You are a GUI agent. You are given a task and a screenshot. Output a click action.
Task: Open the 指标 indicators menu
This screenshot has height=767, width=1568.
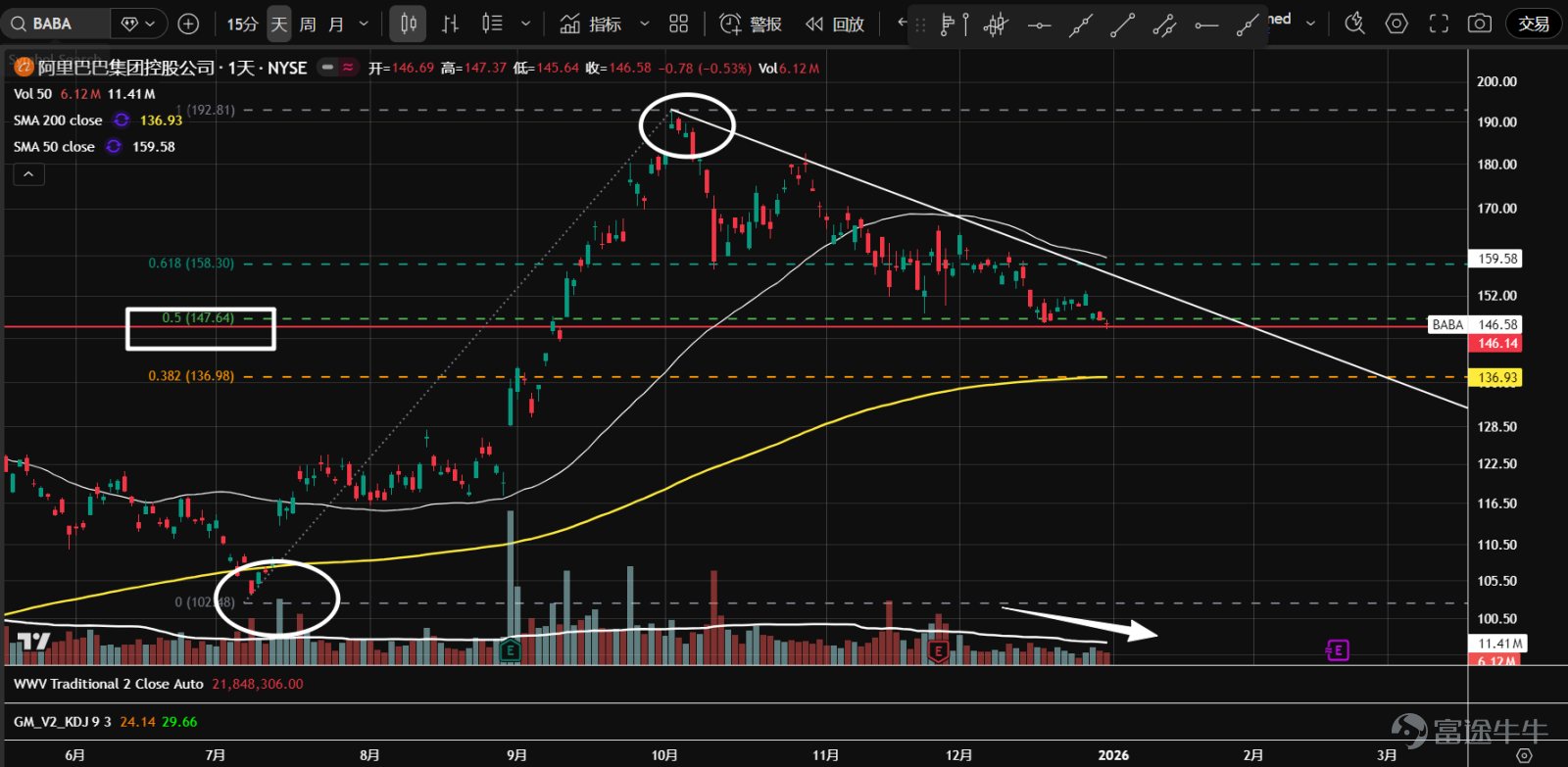pos(591,24)
